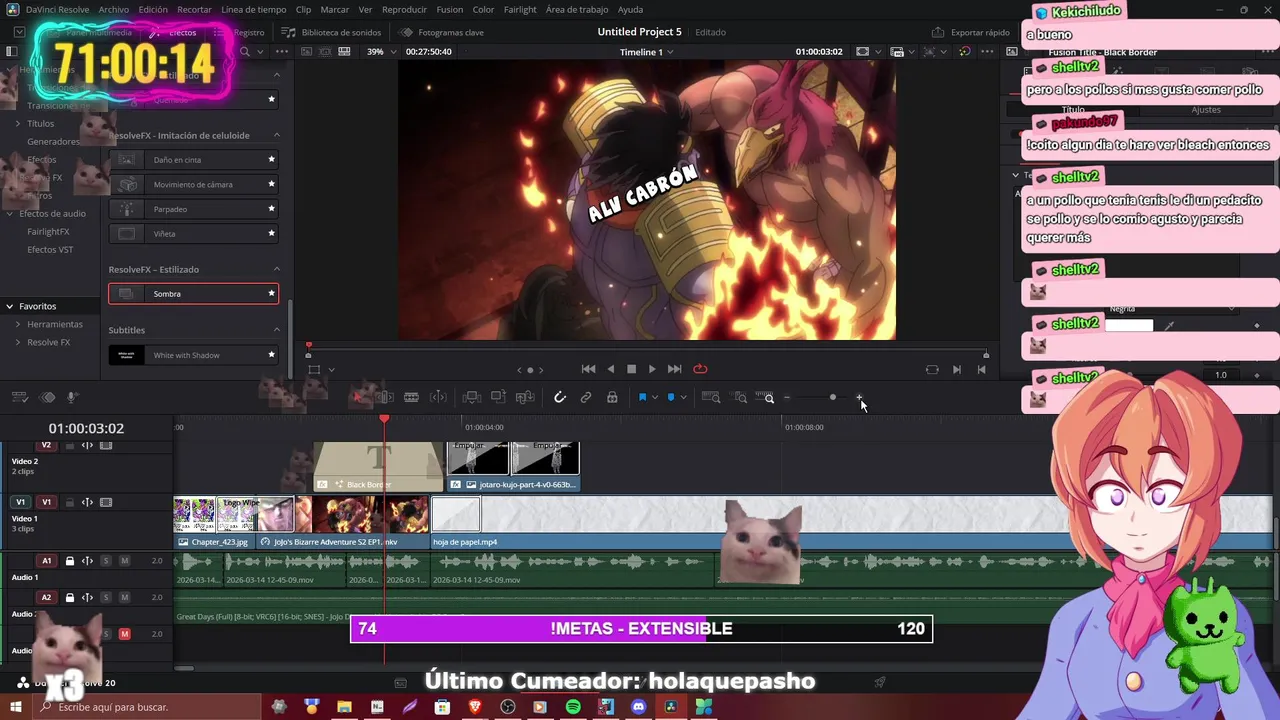Unmute the red M on third audio track

click(x=125, y=634)
